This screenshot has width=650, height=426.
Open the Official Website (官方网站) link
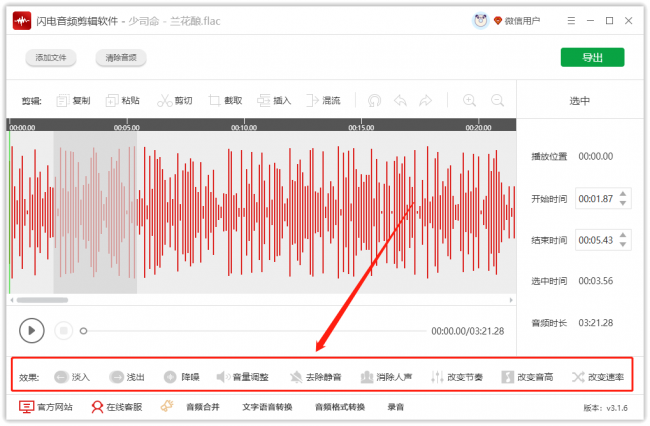tap(46, 407)
